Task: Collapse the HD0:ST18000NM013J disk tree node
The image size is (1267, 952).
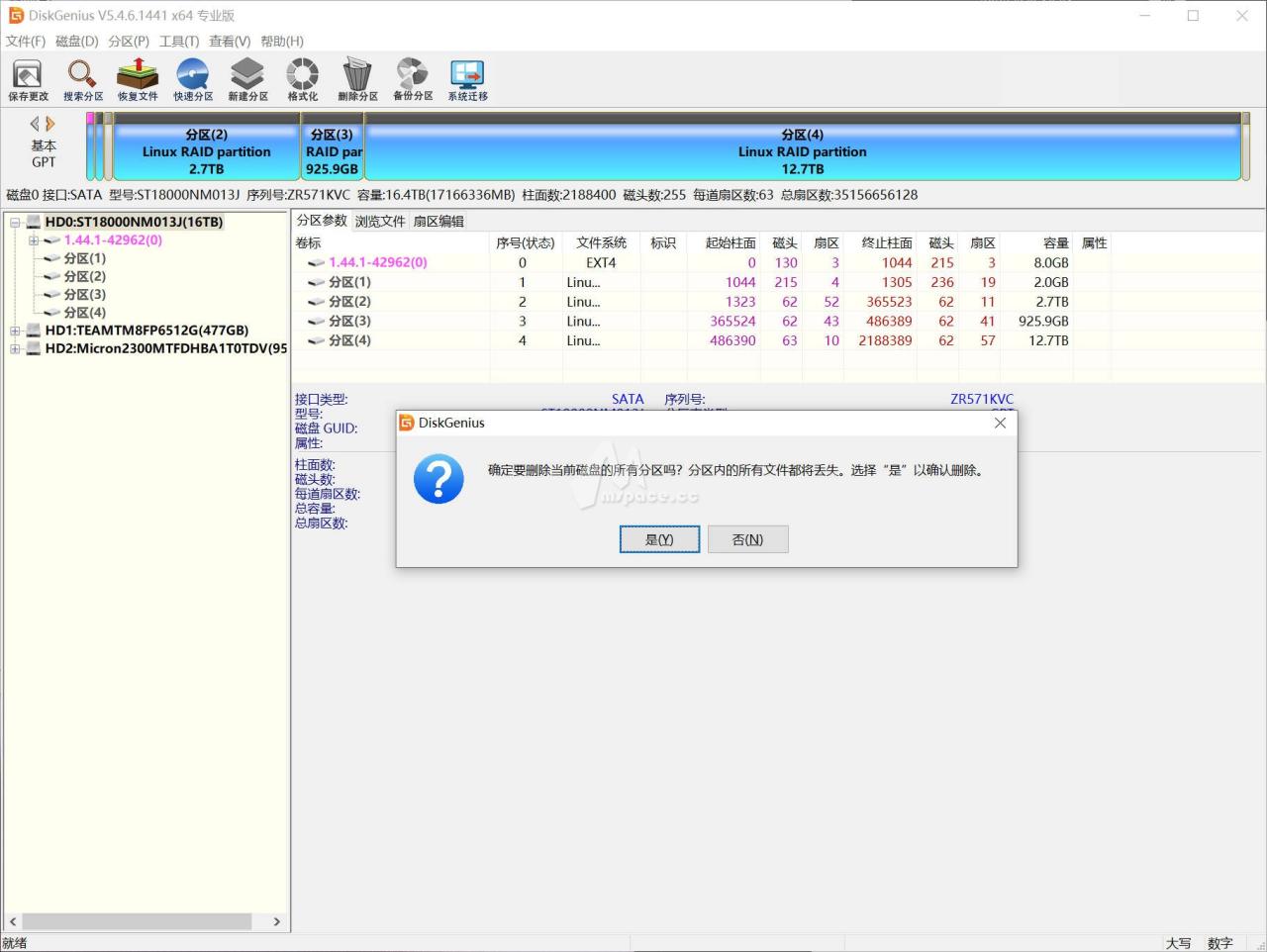Action: [x=15, y=223]
